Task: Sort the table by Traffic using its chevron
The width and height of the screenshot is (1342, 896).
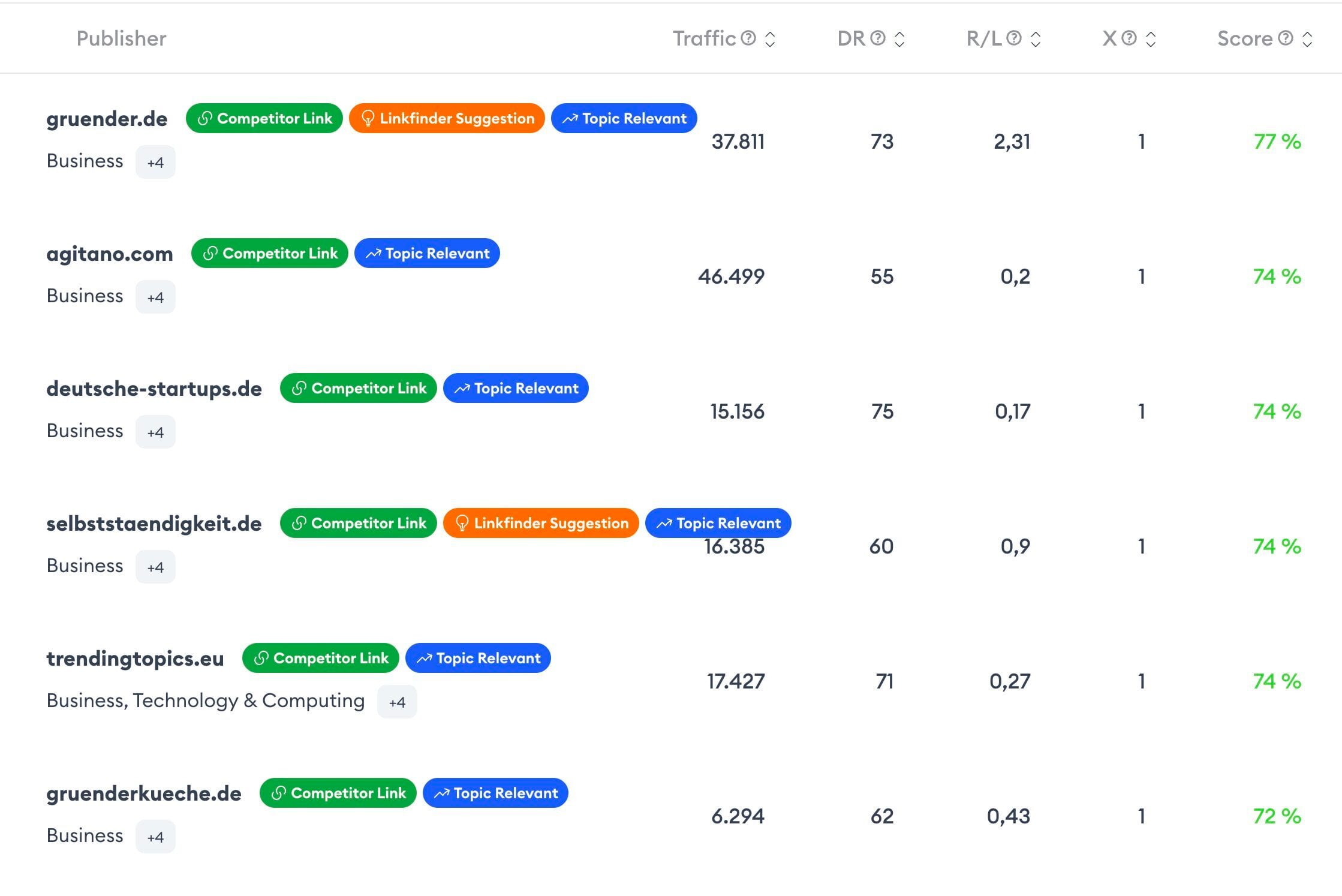Action: pyautogui.click(x=771, y=38)
